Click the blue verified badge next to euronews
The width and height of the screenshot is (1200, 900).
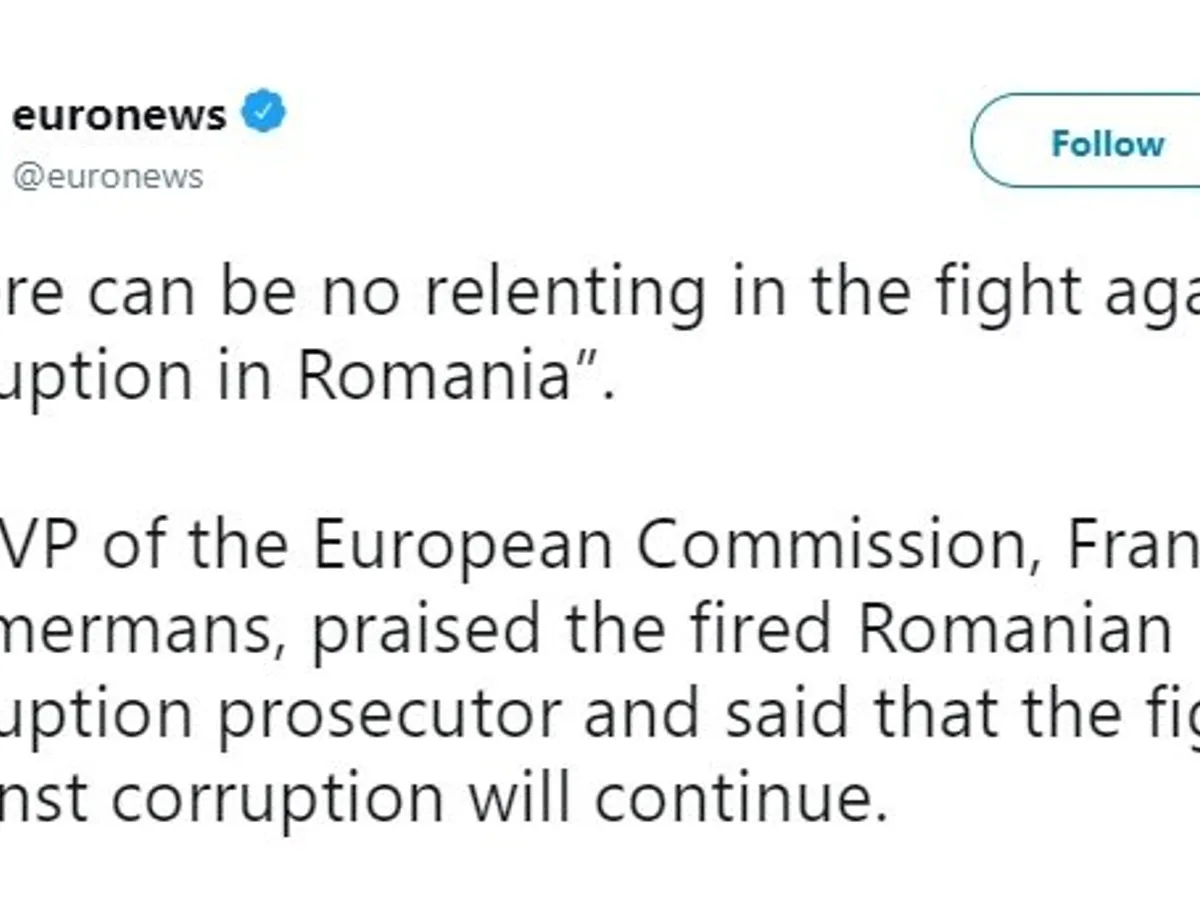point(266,112)
